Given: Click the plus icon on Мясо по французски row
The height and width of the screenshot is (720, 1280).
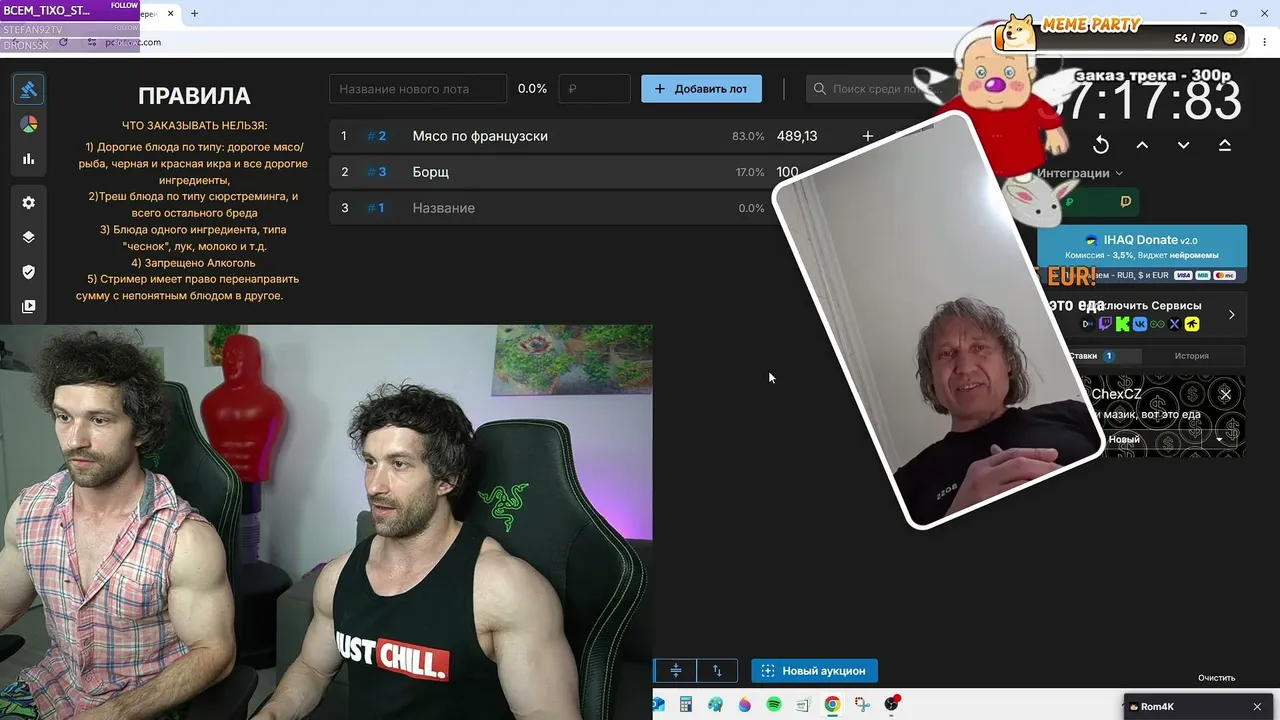Looking at the screenshot, I should (868, 136).
